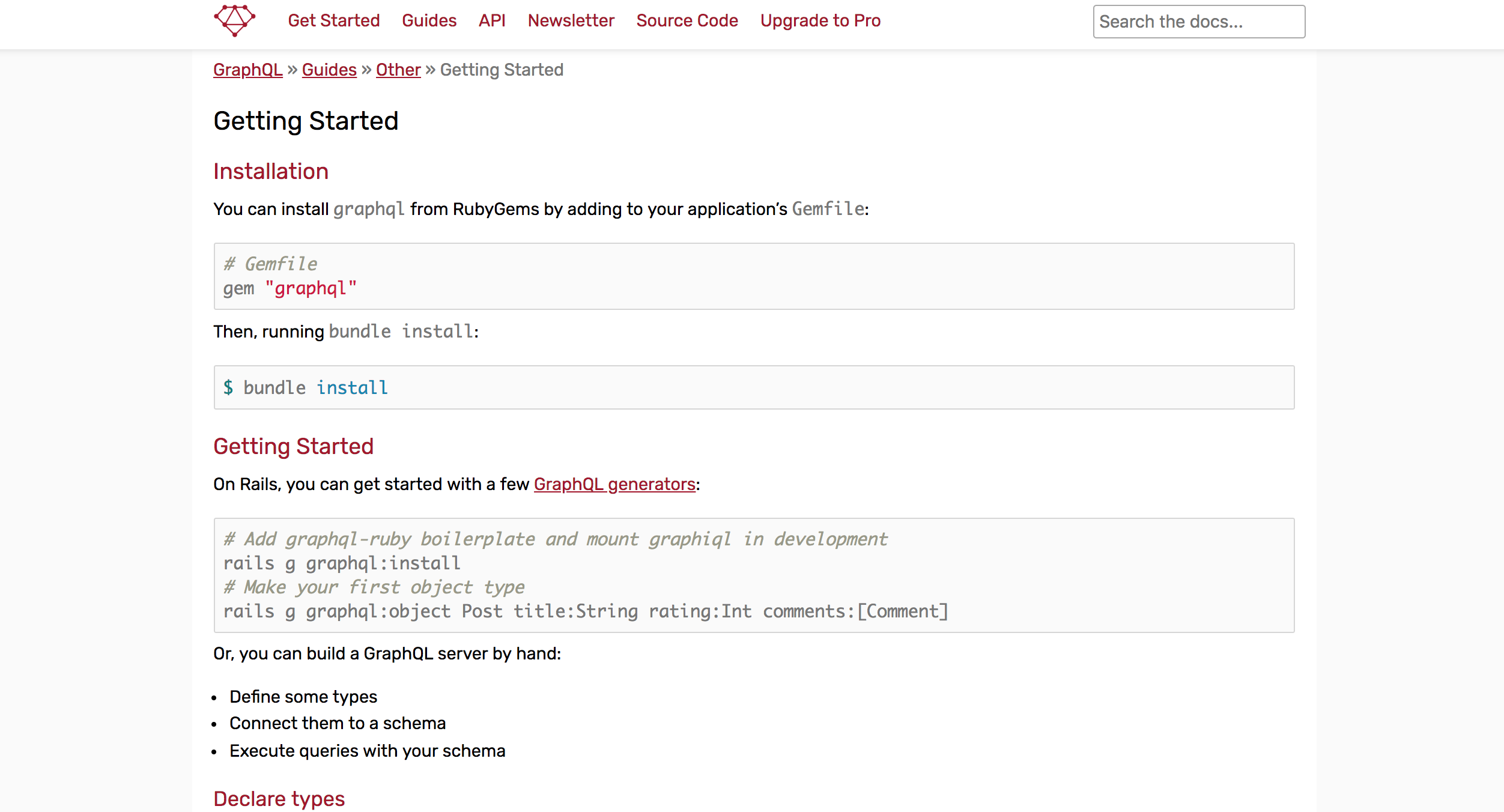Go to the API navigation item
Image resolution: width=1504 pixels, height=812 pixels.
click(492, 20)
